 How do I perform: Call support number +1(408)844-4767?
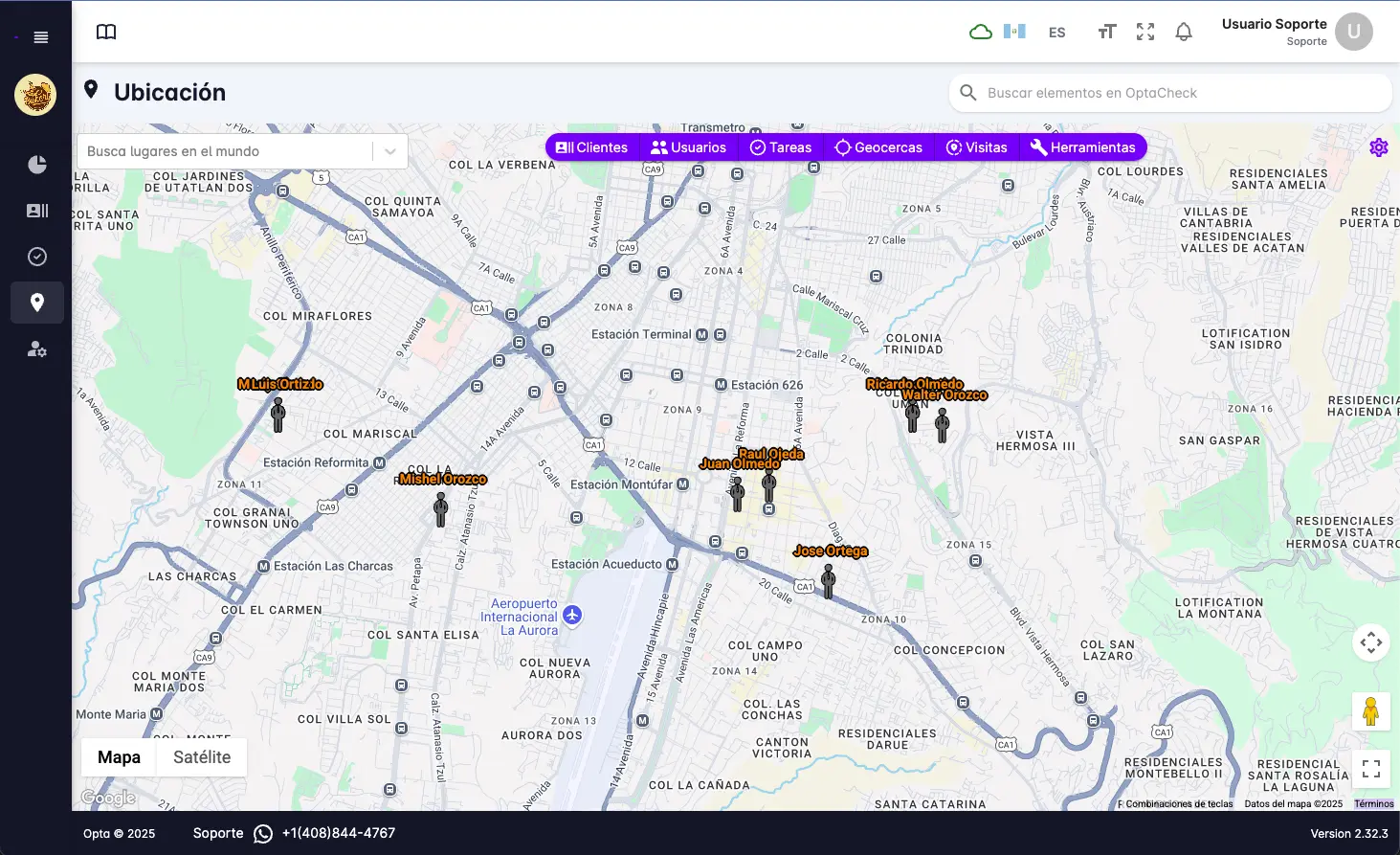(339, 833)
